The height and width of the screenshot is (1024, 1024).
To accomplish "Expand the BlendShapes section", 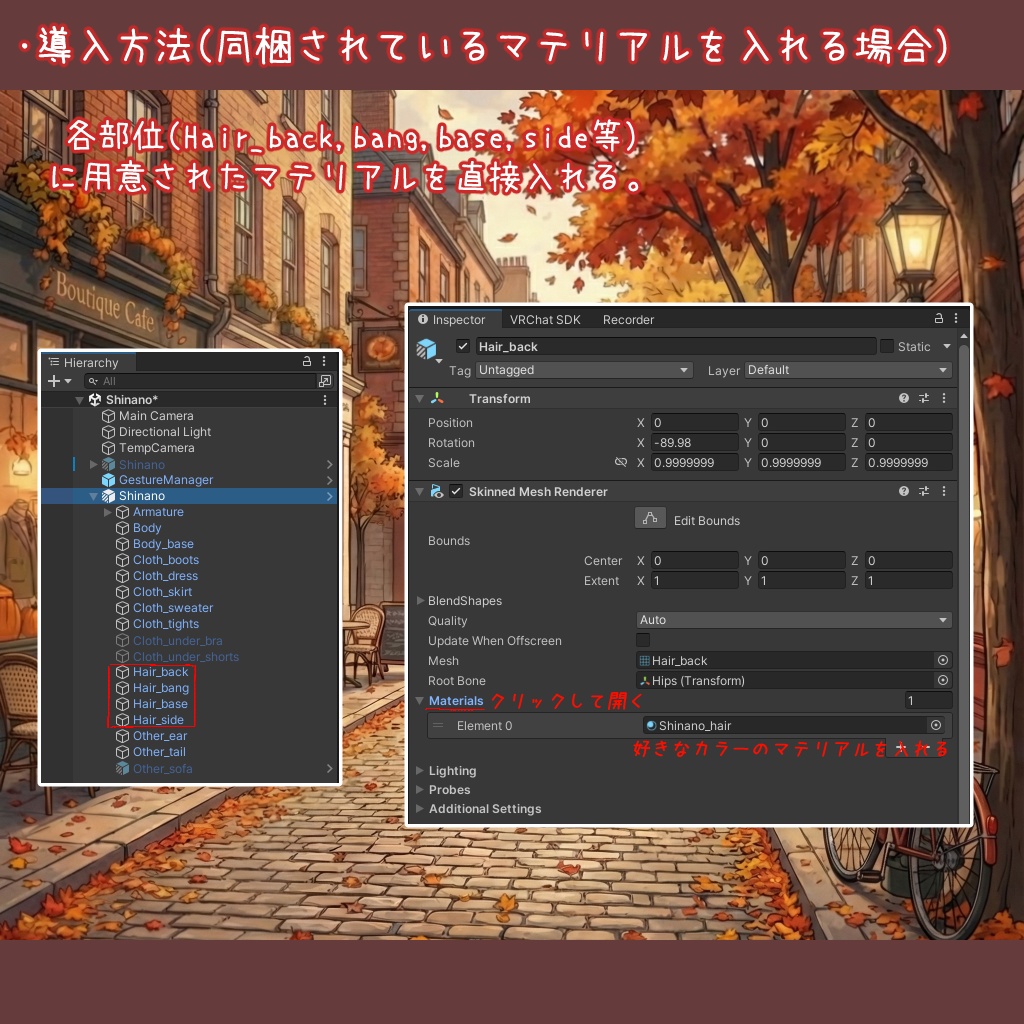I will [x=421, y=600].
